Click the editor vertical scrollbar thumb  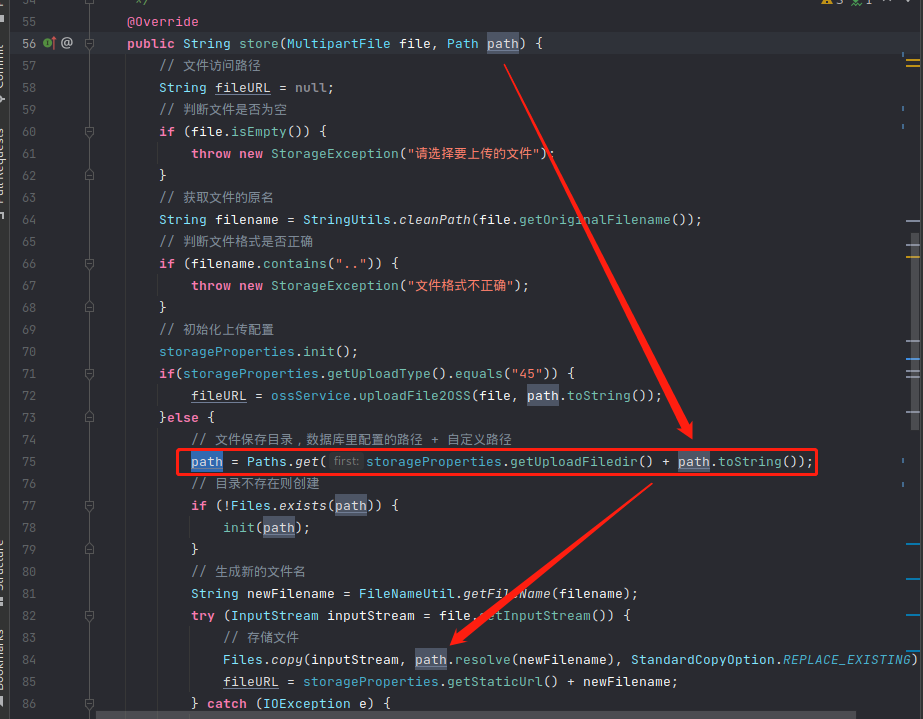[x=914, y=332]
